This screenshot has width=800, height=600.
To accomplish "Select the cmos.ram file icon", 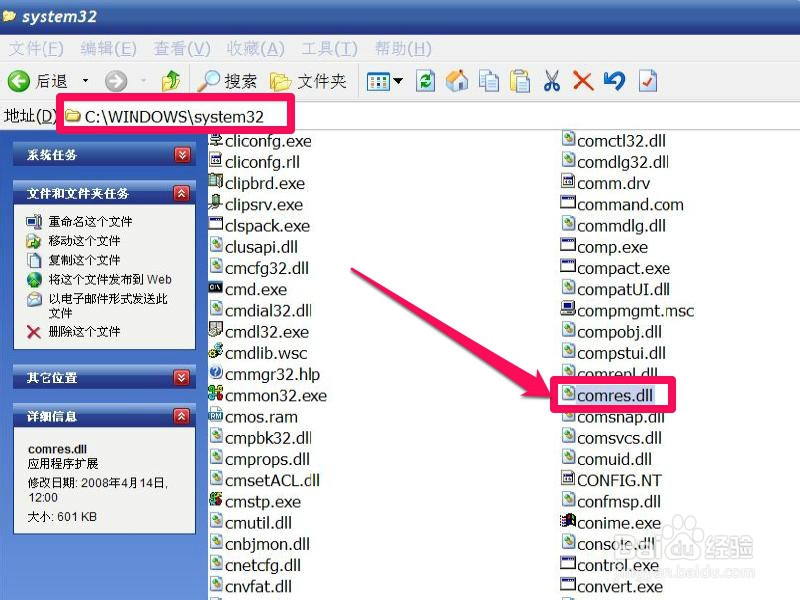I will 215,415.
